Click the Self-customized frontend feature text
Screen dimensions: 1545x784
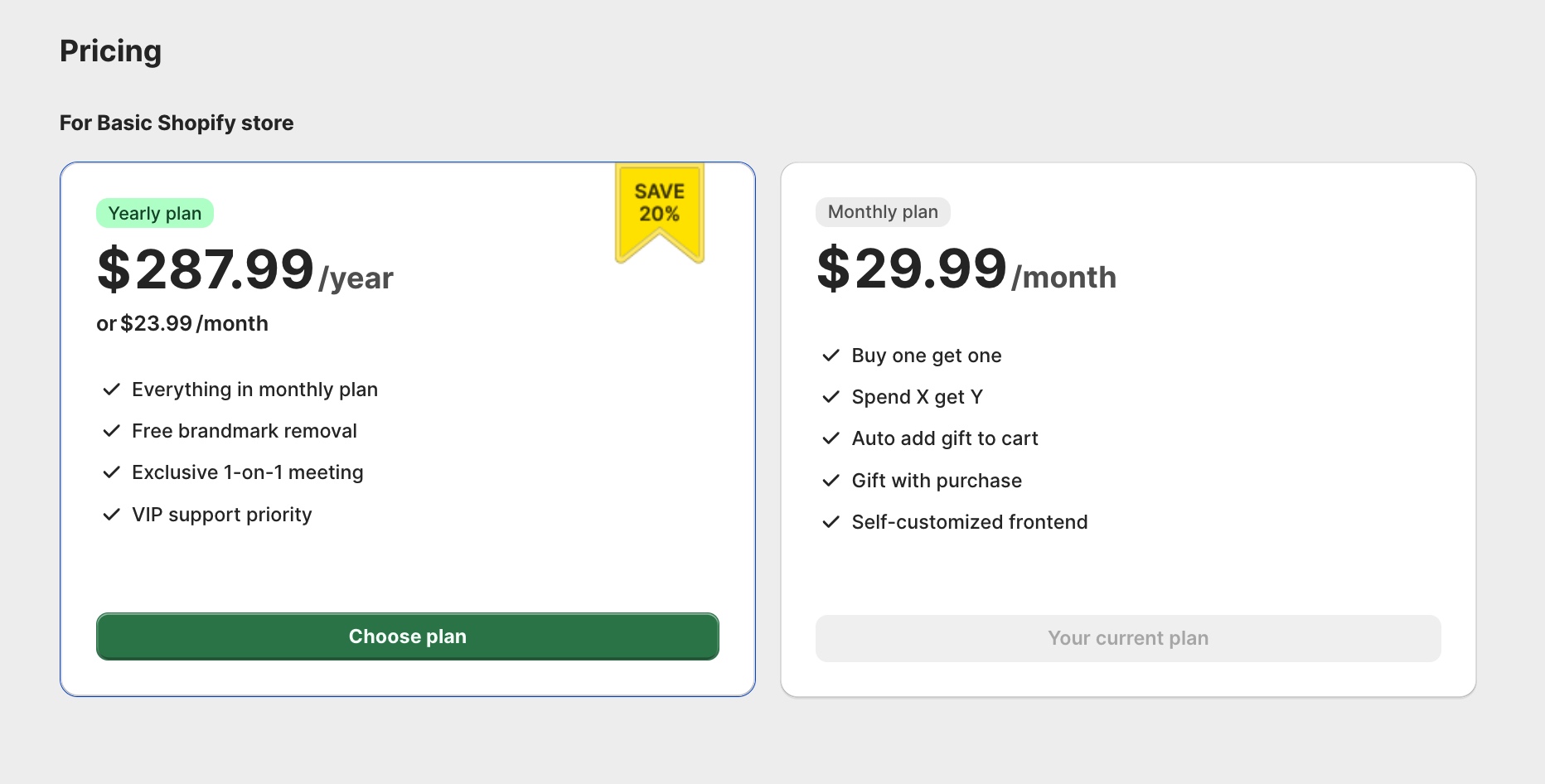(x=970, y=522)
